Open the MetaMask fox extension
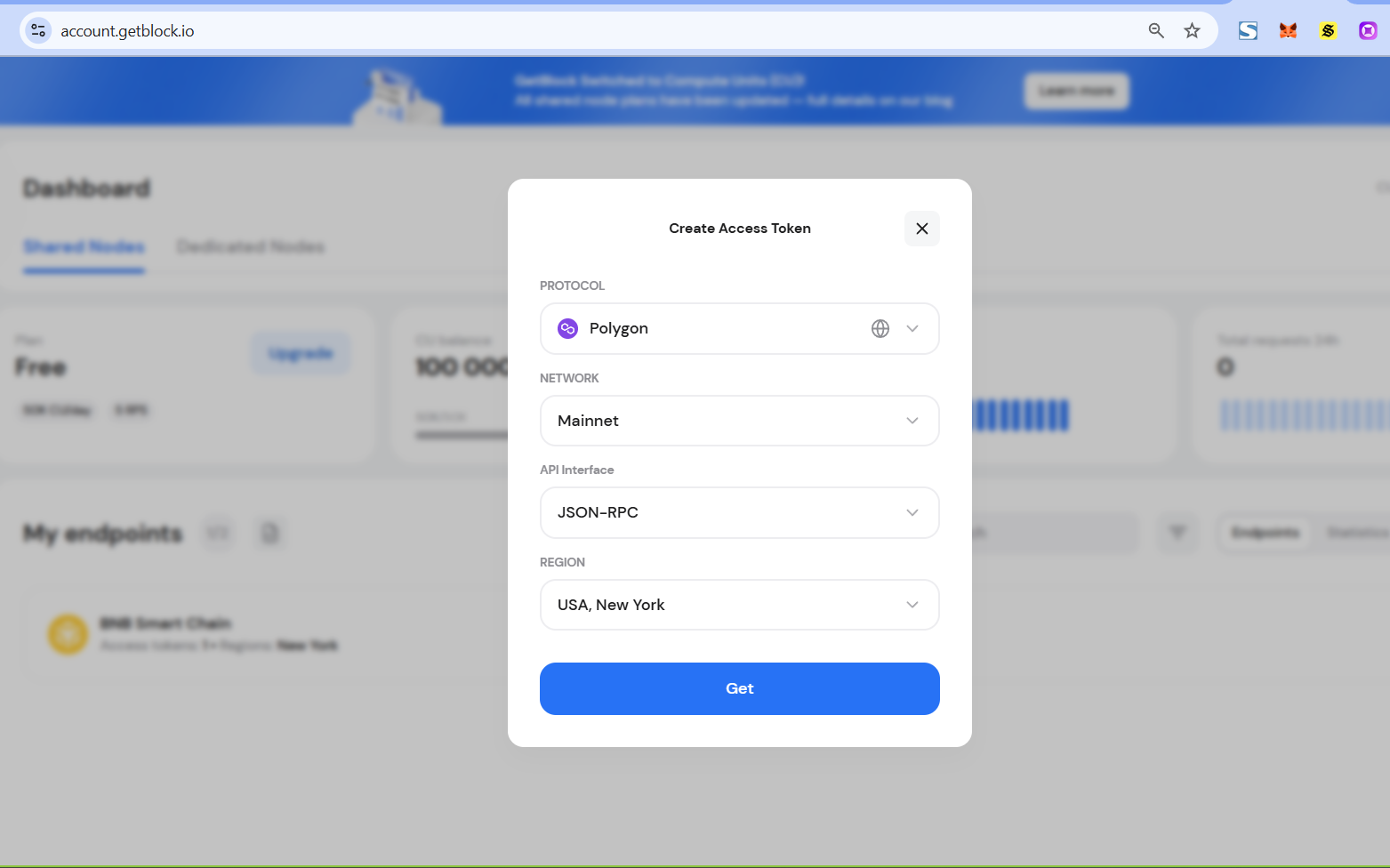 pos(1287,29)
